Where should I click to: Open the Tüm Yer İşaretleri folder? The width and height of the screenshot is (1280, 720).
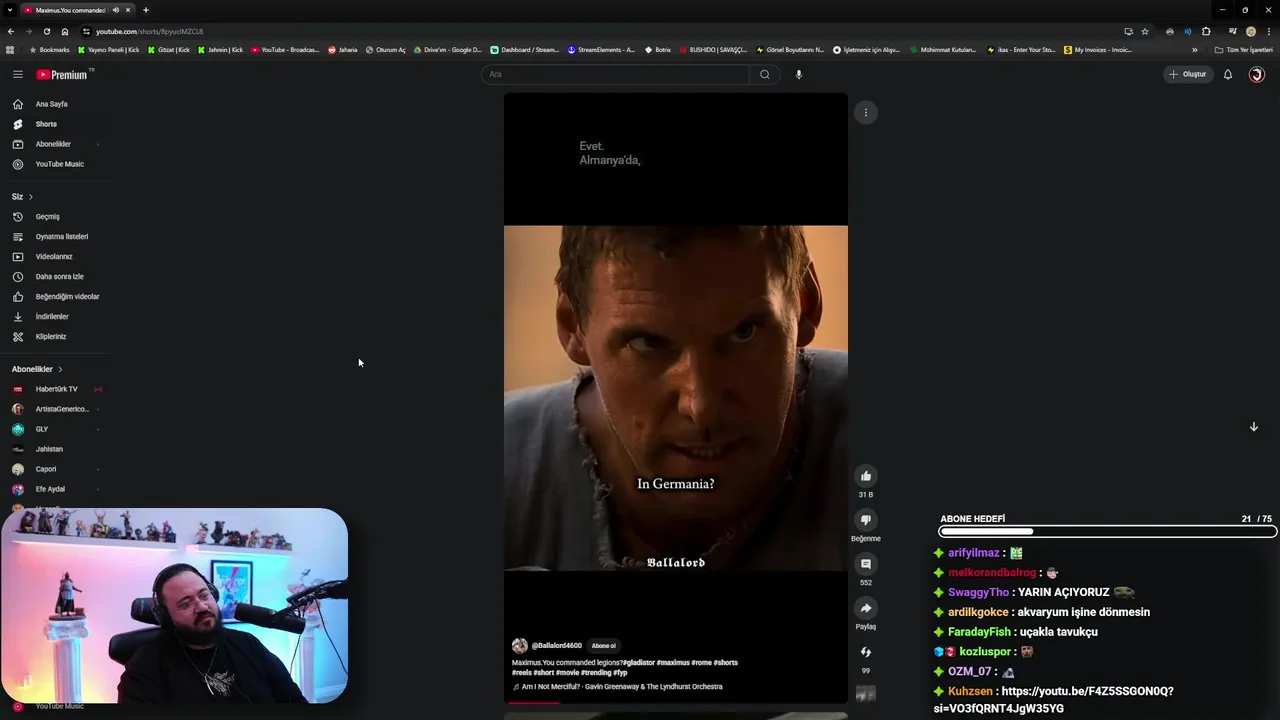tap(1243, 50)
